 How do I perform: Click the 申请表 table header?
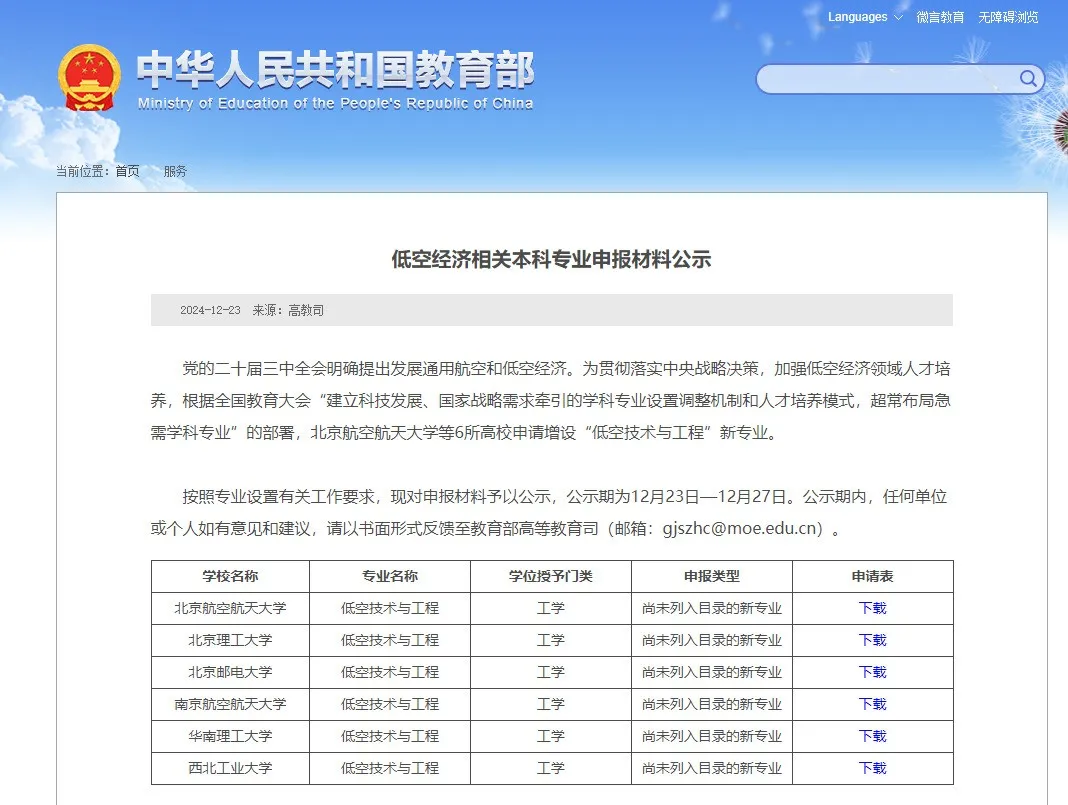tap(872, 576)
